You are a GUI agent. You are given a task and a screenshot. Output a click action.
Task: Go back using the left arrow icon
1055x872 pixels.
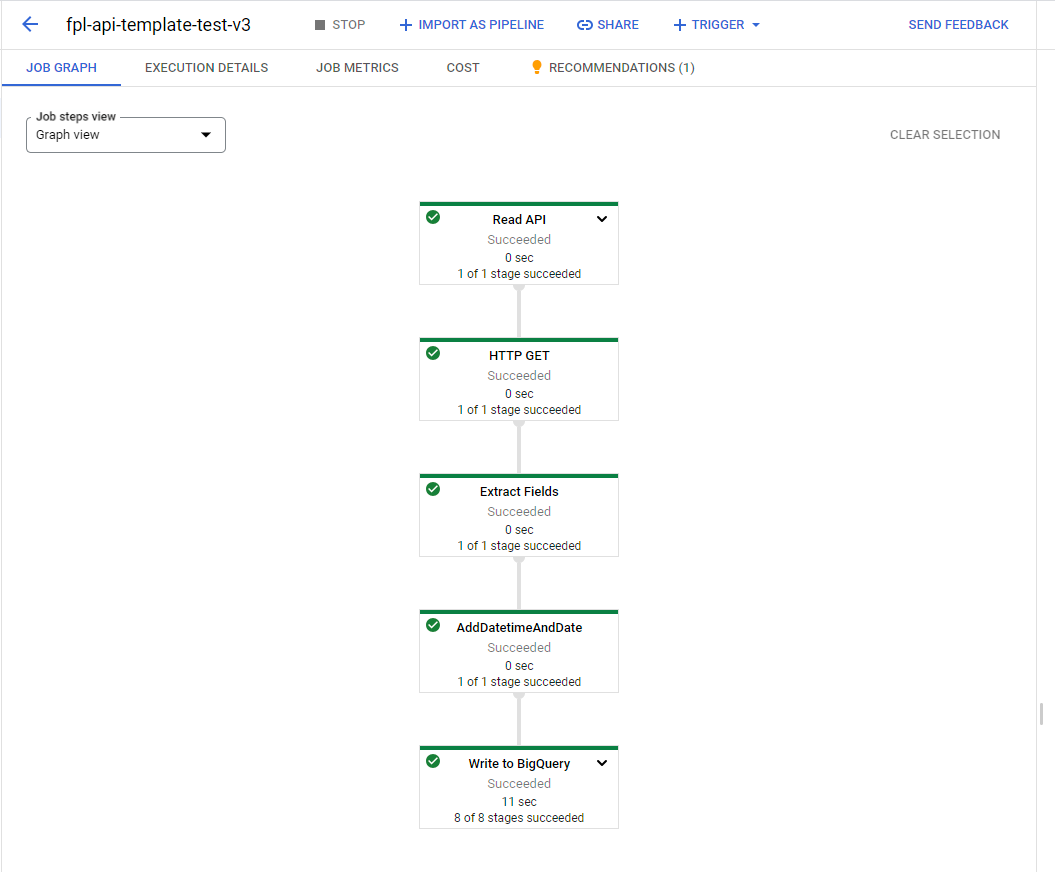tap(30, 25)
